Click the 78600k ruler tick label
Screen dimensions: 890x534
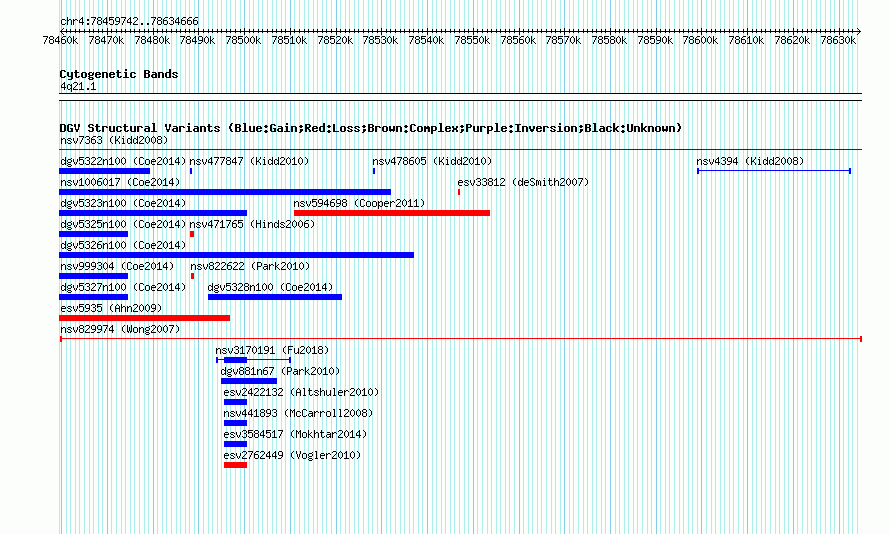tap(700, 40)
